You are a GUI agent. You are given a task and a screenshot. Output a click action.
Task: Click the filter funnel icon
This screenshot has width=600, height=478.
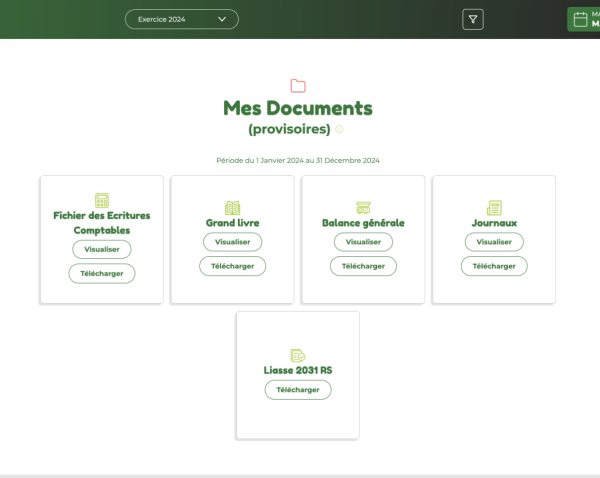[473, 19]
